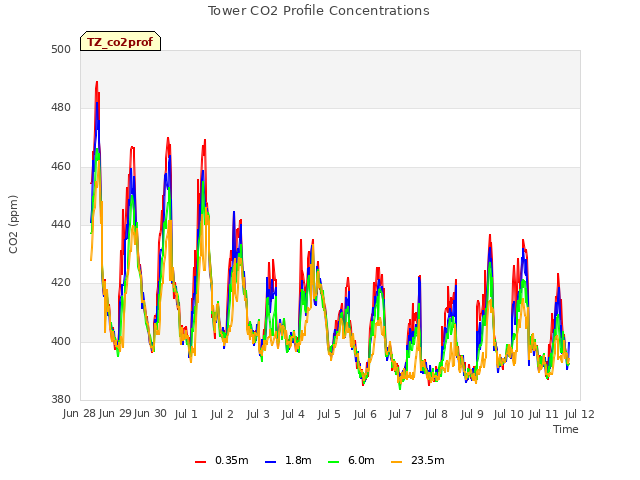Select the 0.35m legend label
The width and height of the screenshot is (640, 480).
click(x=231, y=460)
